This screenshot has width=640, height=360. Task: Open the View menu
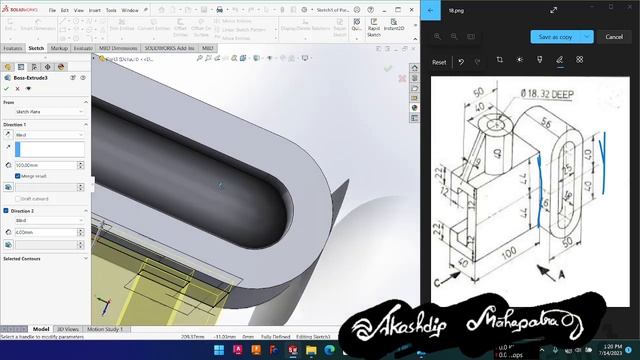tap(79, 10)
